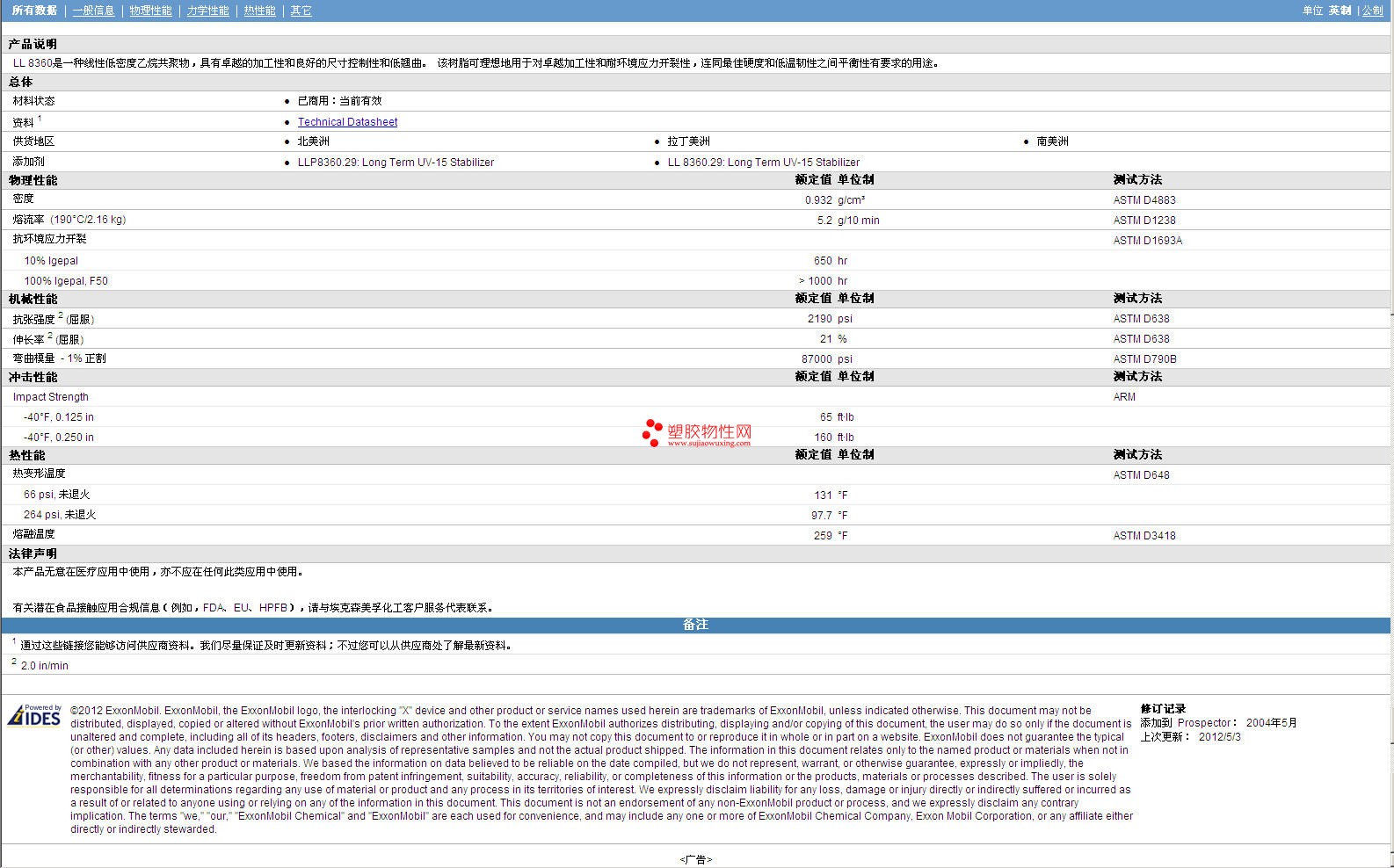
Task: Click the LL 8360.29 Long Term UV-15 Stabilizer entry
Action: click(763, 163)
